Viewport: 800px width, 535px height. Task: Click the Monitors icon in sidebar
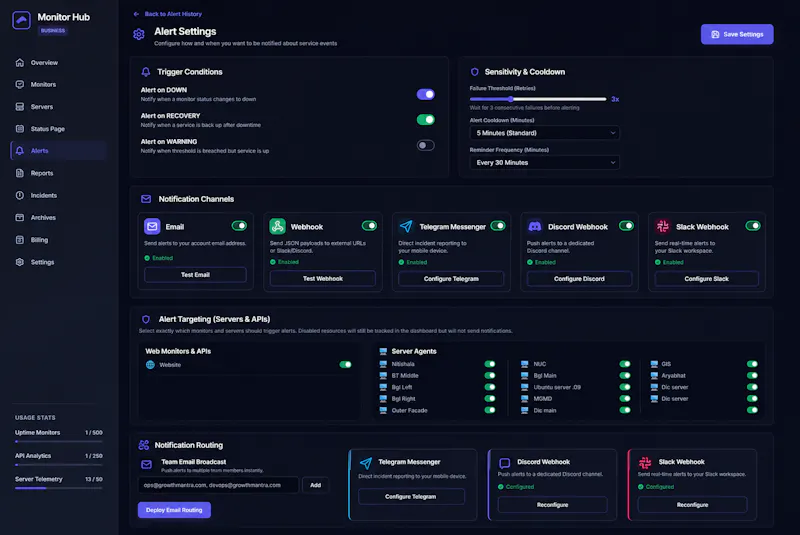click(x=20, y=85)
